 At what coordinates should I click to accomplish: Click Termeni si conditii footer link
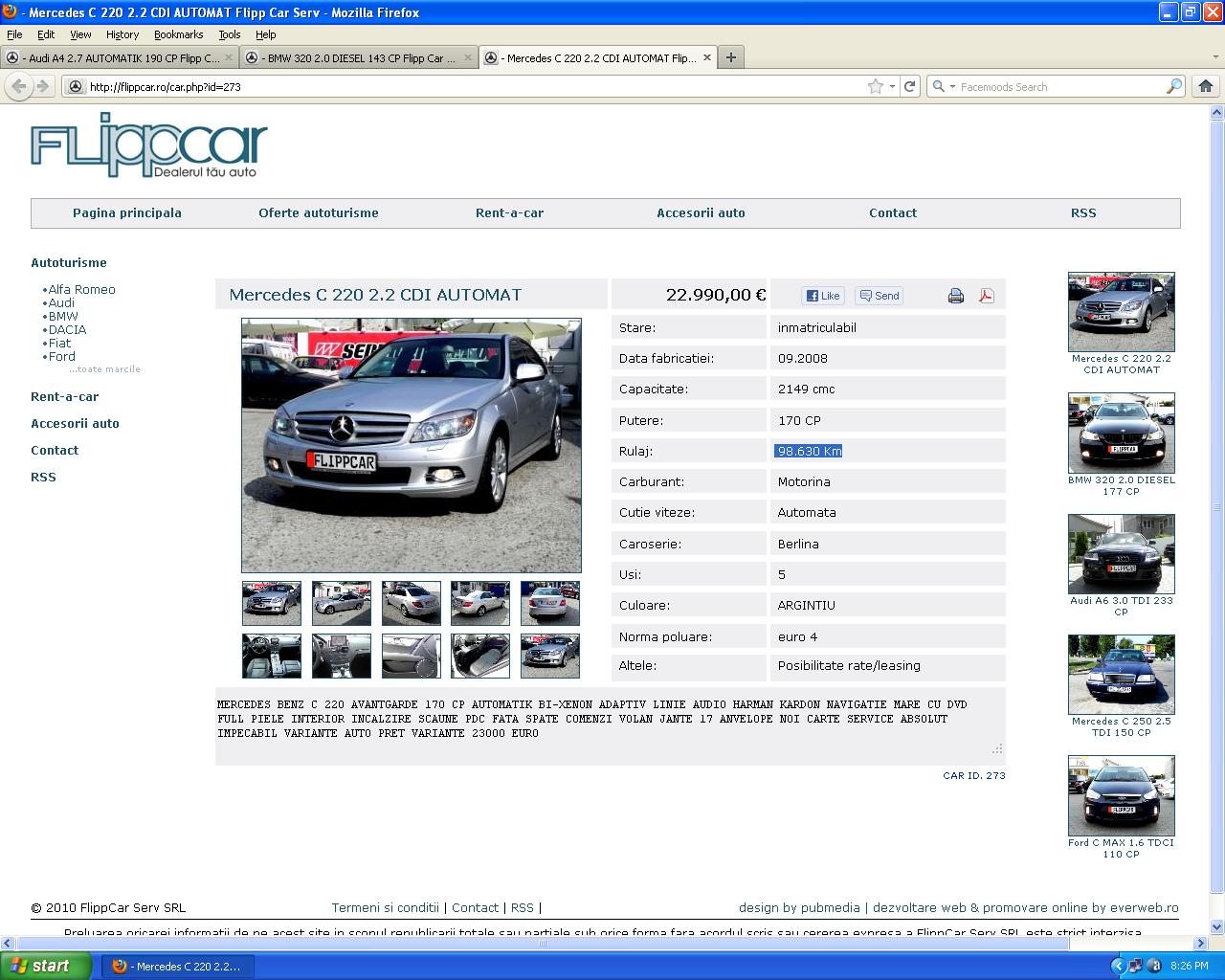pos(385,907)
